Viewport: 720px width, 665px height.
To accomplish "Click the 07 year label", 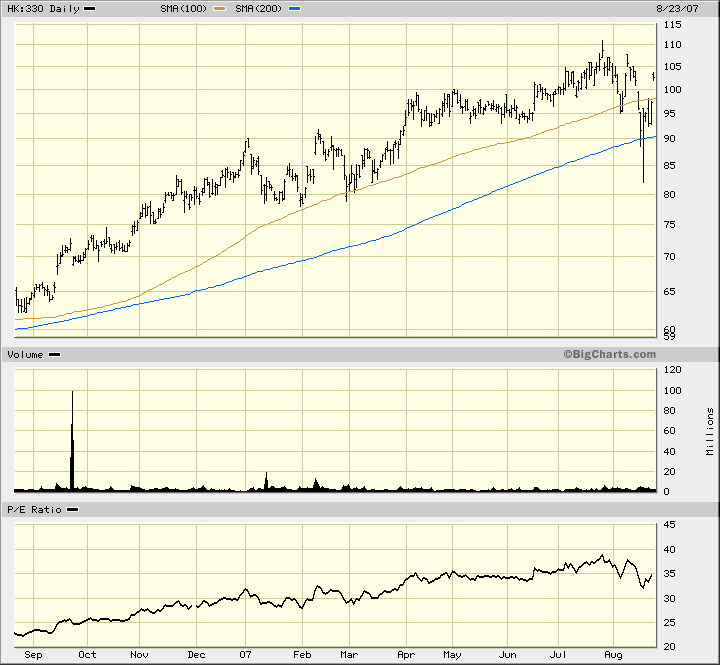I will [245, 654].
